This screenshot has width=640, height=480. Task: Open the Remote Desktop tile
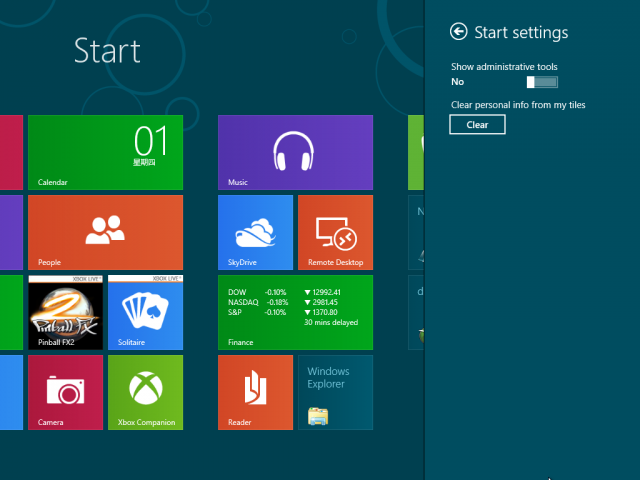pyautogui.click(x=335, y=232)
